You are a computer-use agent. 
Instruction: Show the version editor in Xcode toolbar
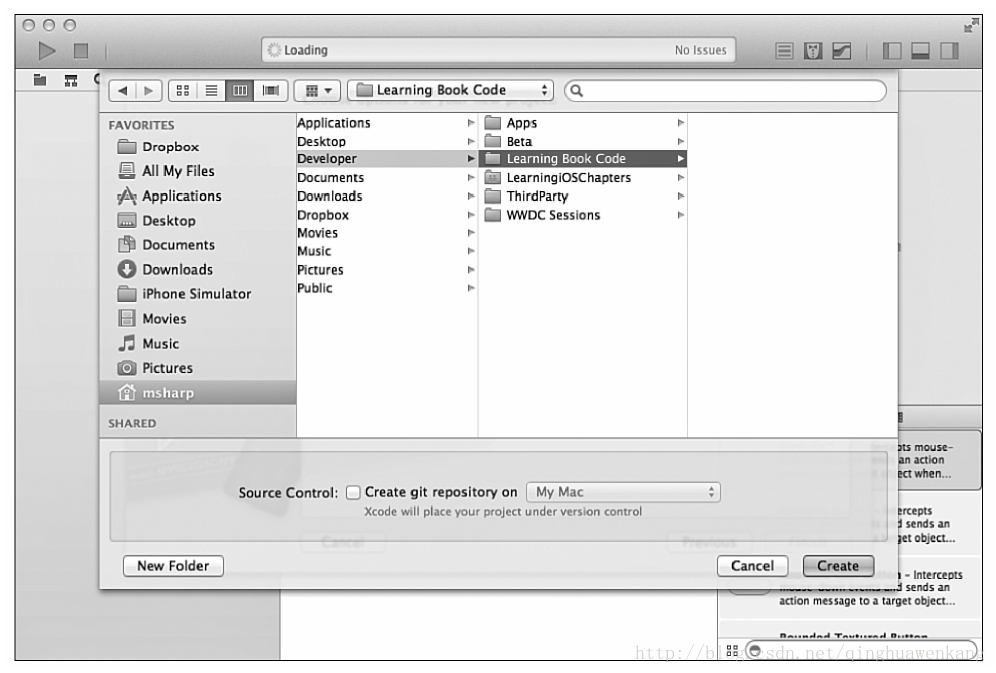pos(842,51)
